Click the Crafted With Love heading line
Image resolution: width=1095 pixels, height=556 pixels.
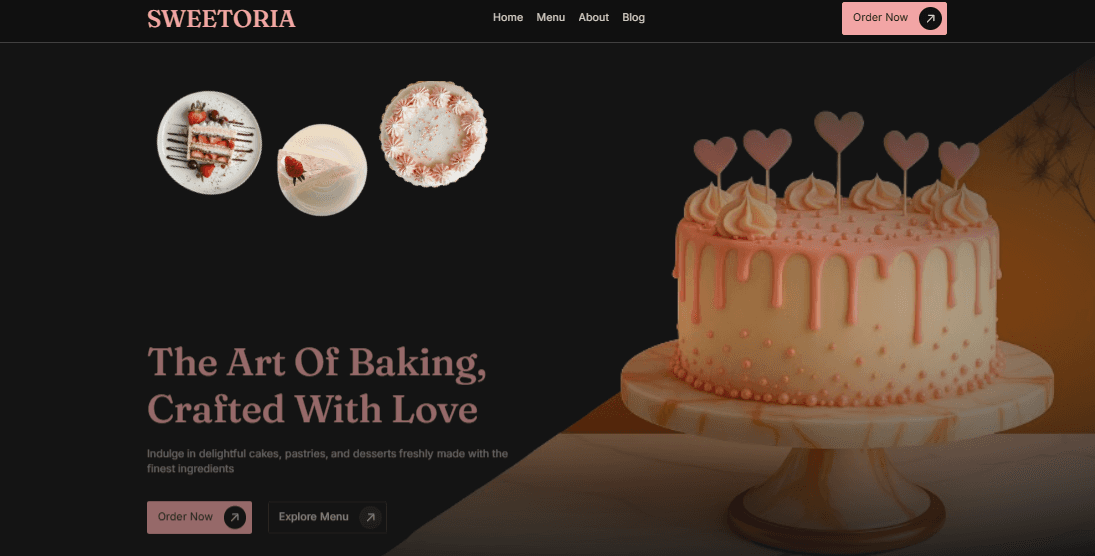(x=312, y=409)
